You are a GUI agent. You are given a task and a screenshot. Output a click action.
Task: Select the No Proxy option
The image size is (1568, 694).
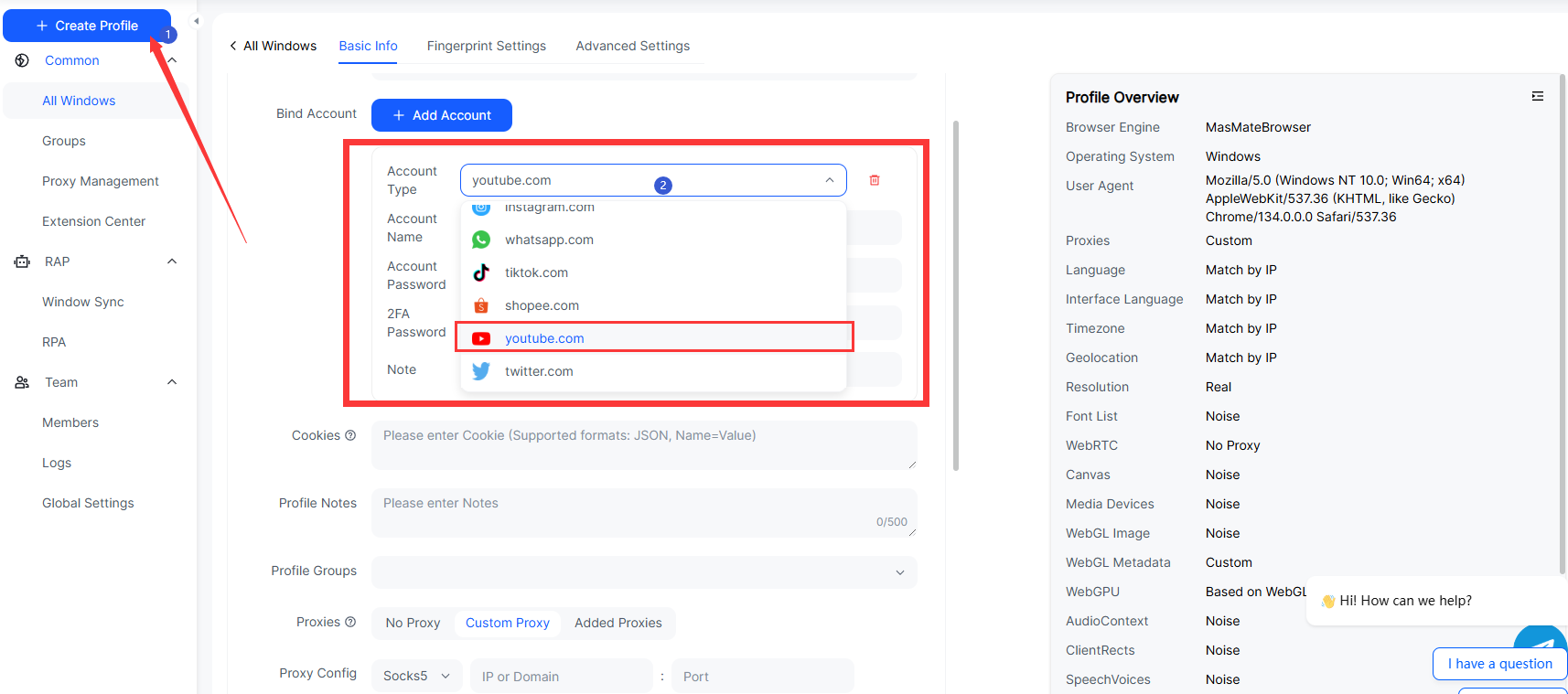point(413,623)
